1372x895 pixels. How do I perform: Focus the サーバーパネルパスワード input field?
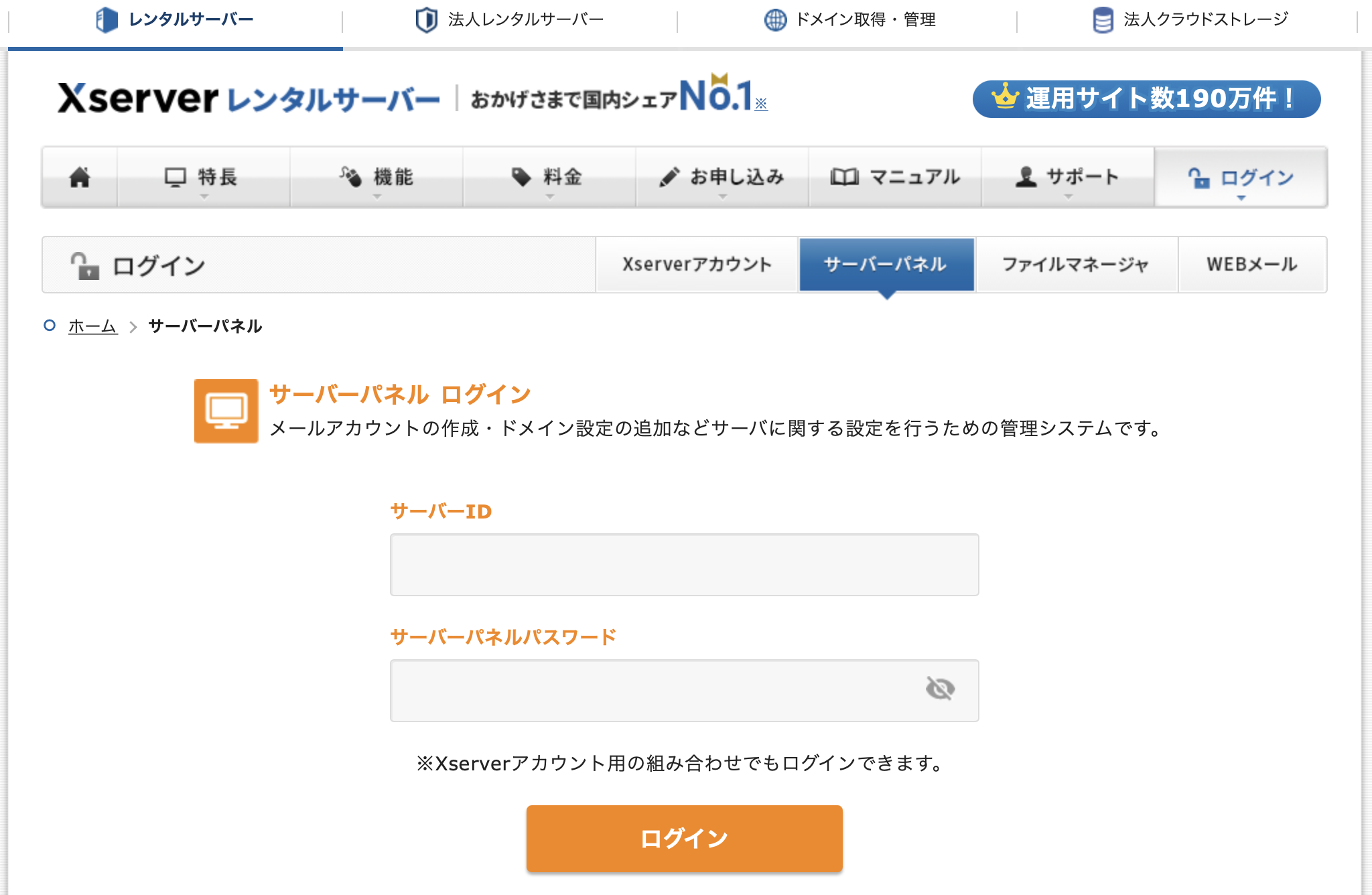coord(684,691)
